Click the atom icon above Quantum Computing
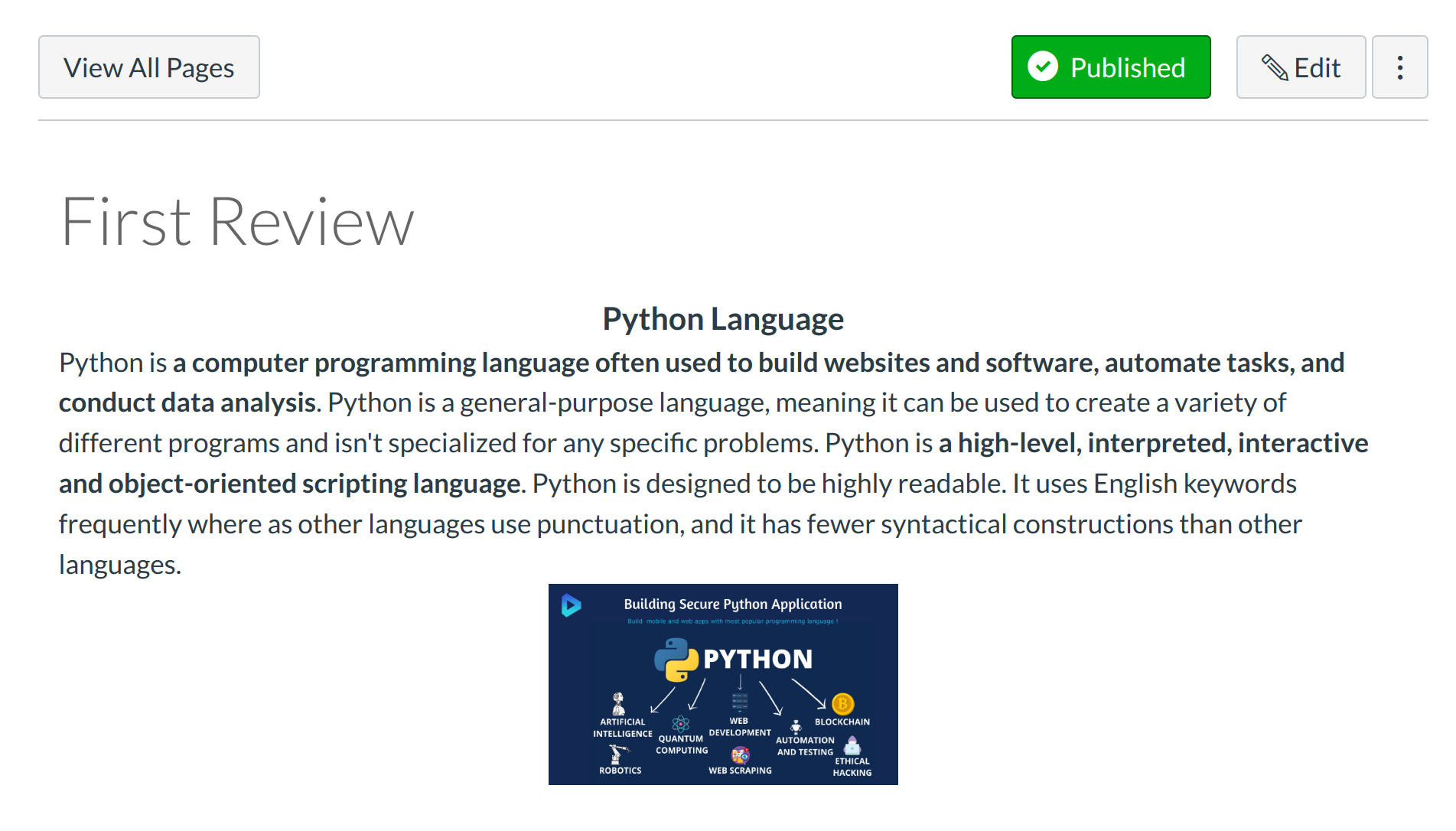 tap(680, 724)
